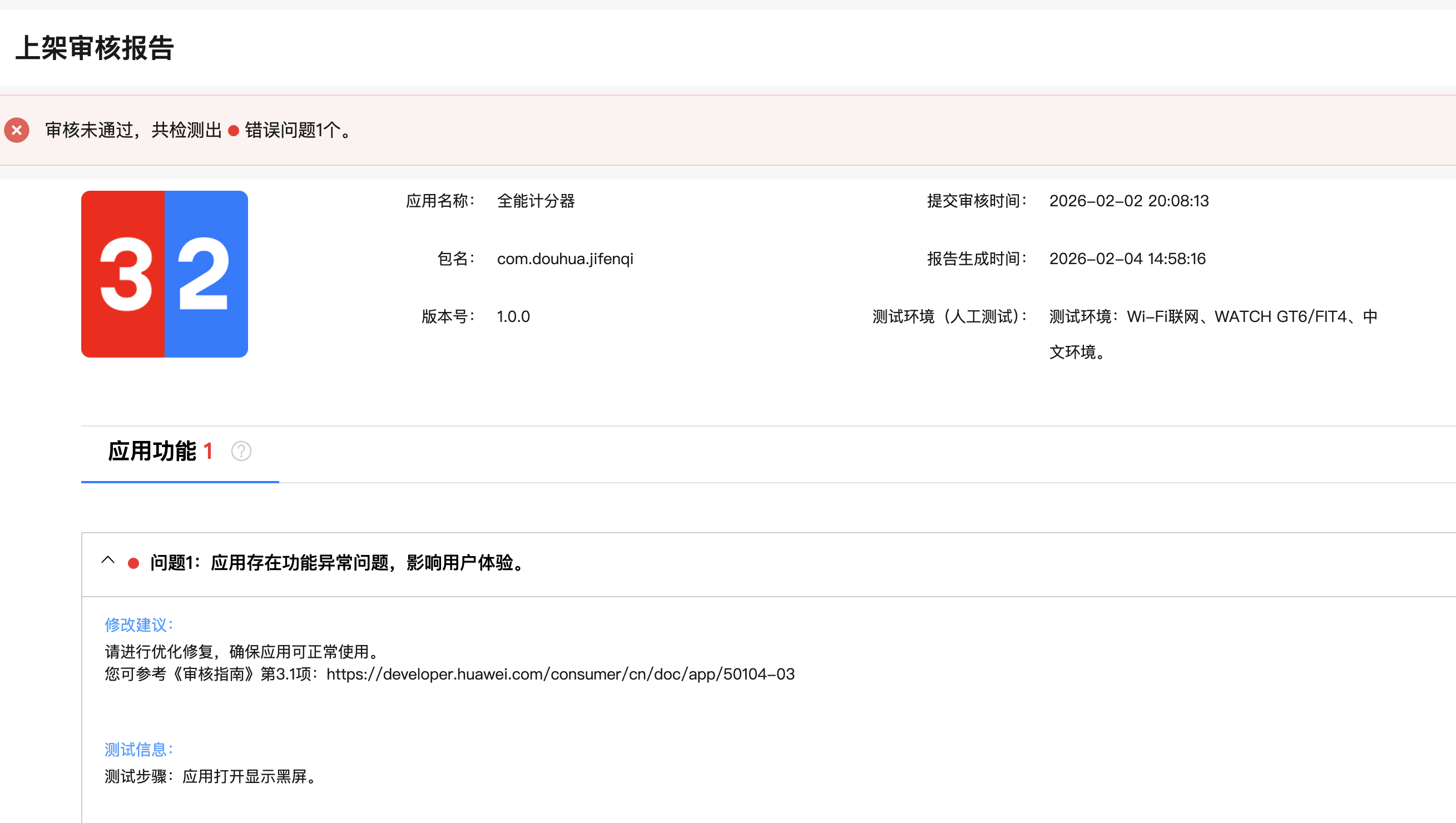1456x823 pixels.
Task: Click the 32 scoreboard app icon
Action: (165, 274)
